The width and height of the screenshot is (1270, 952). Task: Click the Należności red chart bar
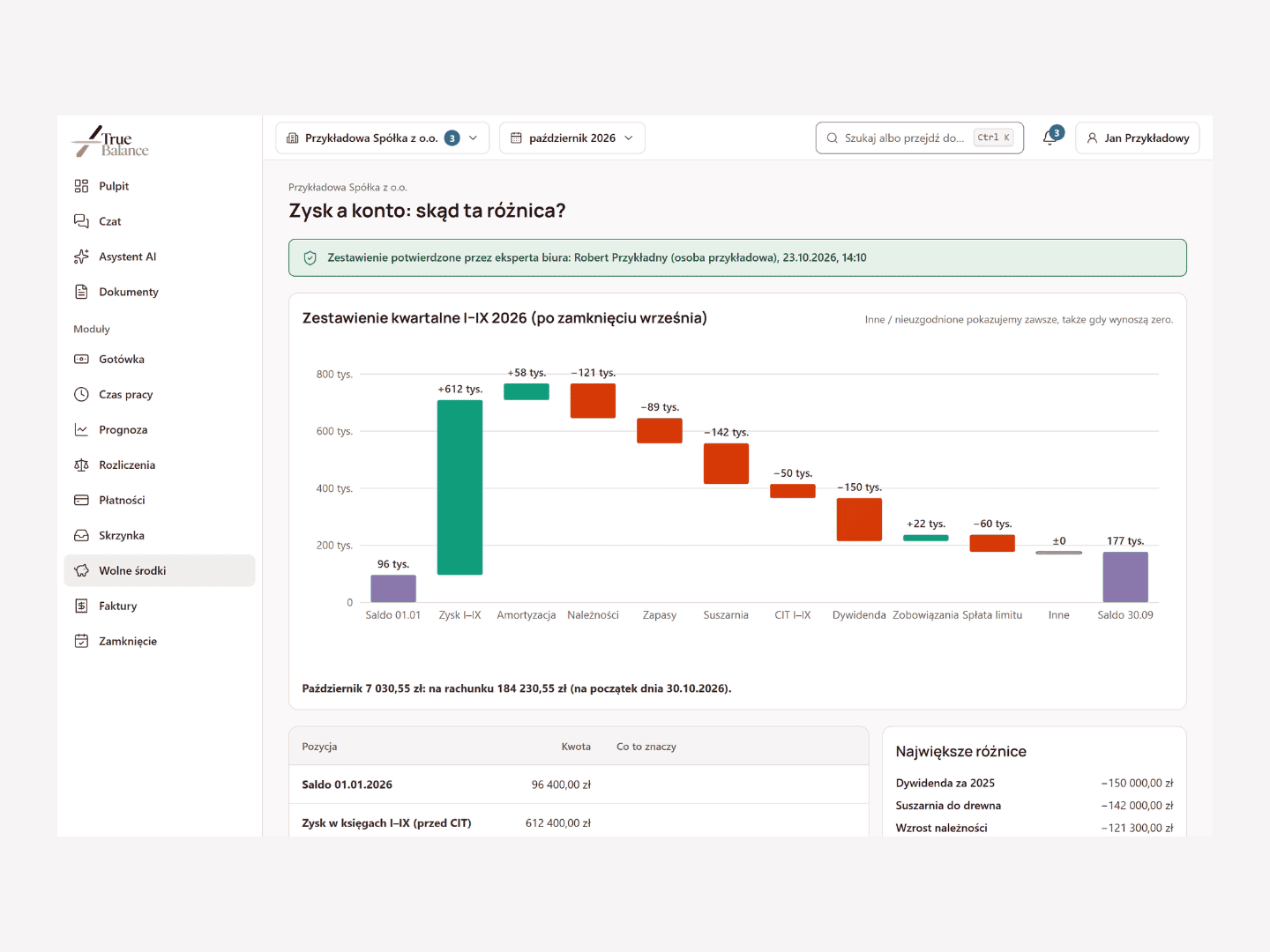pos(593,401)
